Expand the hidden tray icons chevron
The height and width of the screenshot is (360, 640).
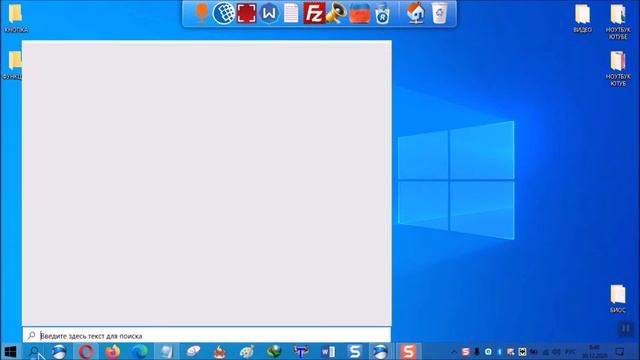[454, 351]
